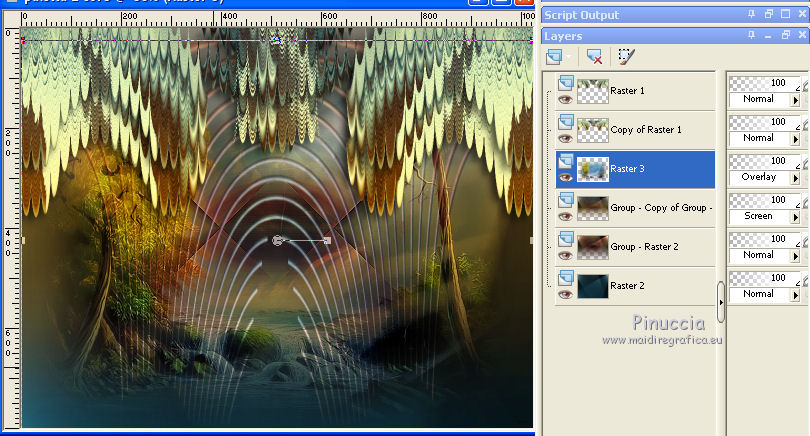Adjust opacity slider of Raster 2 layer

coord(765,278)
